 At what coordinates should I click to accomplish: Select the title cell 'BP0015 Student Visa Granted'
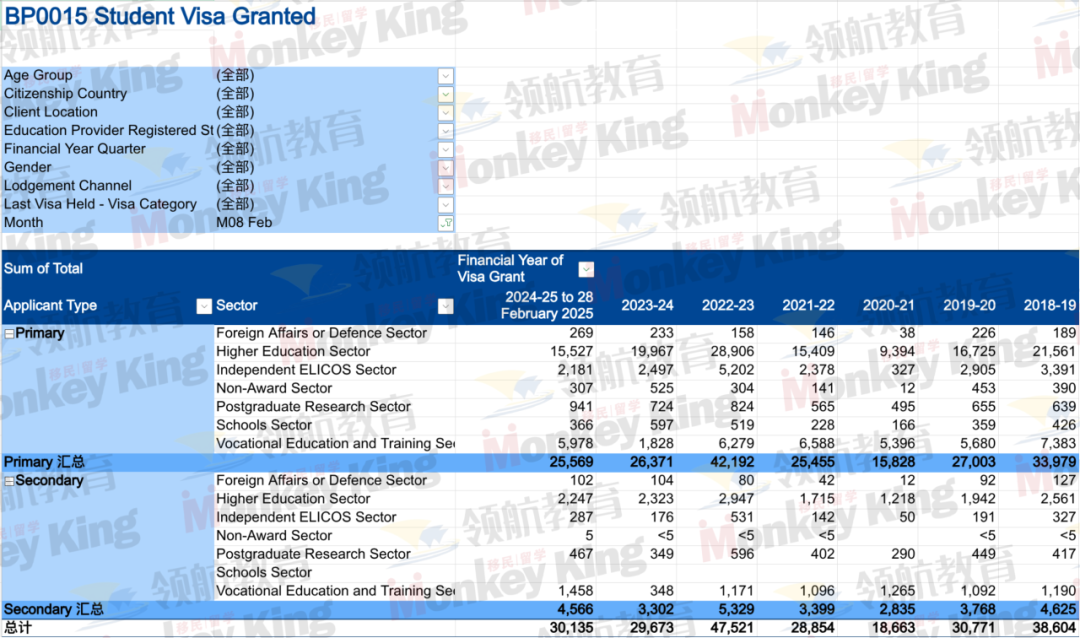pyautogui.click(x=160, y=16)
